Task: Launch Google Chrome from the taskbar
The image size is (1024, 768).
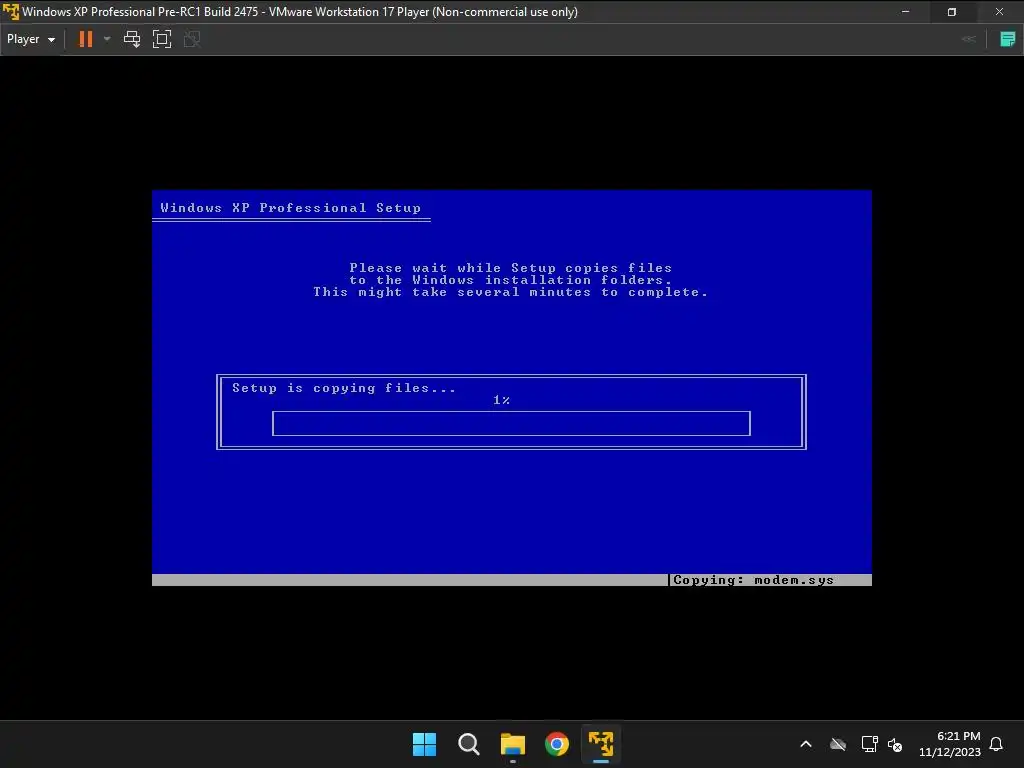Action: point(557,744)
